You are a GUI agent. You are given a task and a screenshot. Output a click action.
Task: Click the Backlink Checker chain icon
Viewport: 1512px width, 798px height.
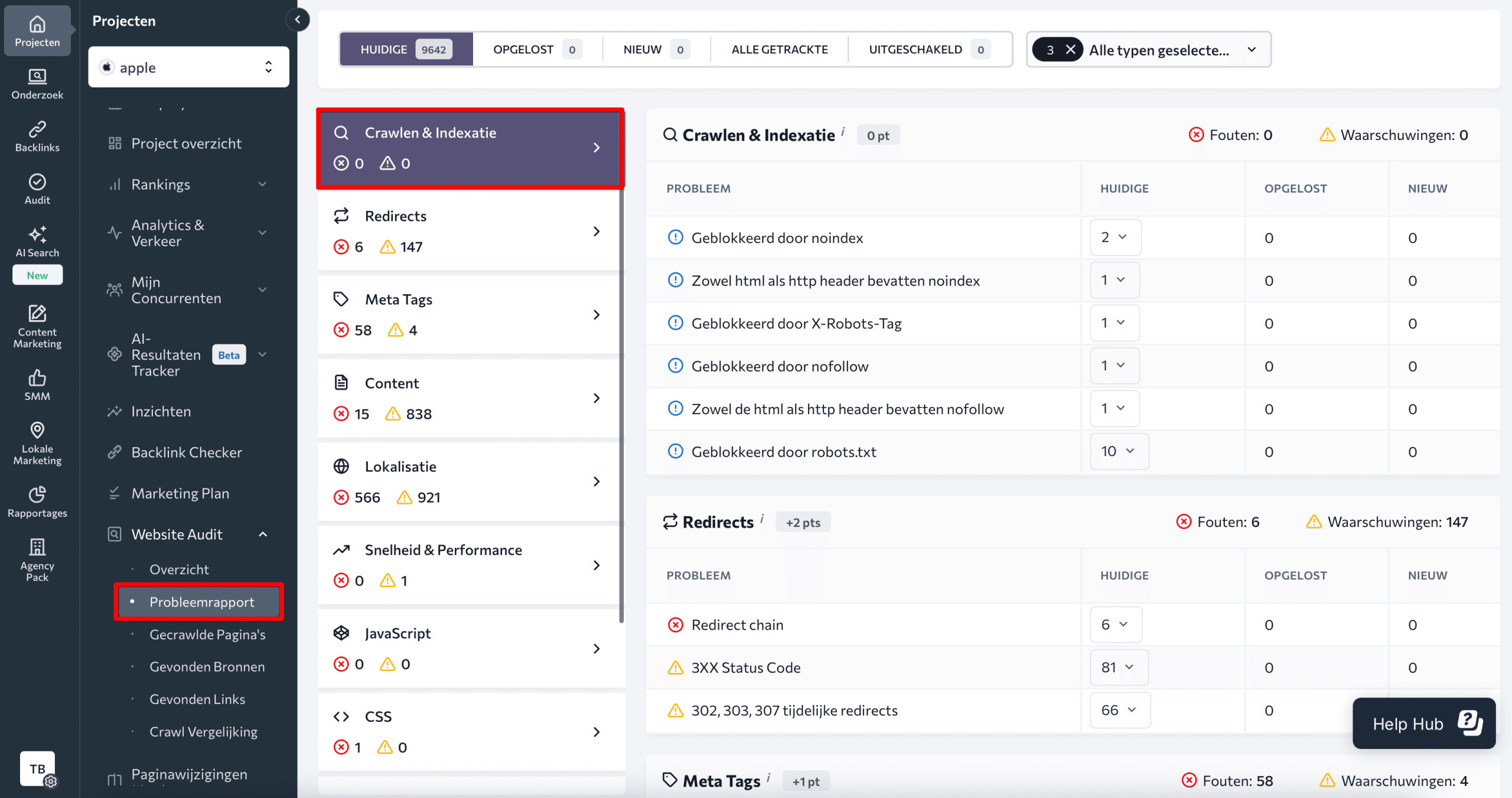point(115,452)
